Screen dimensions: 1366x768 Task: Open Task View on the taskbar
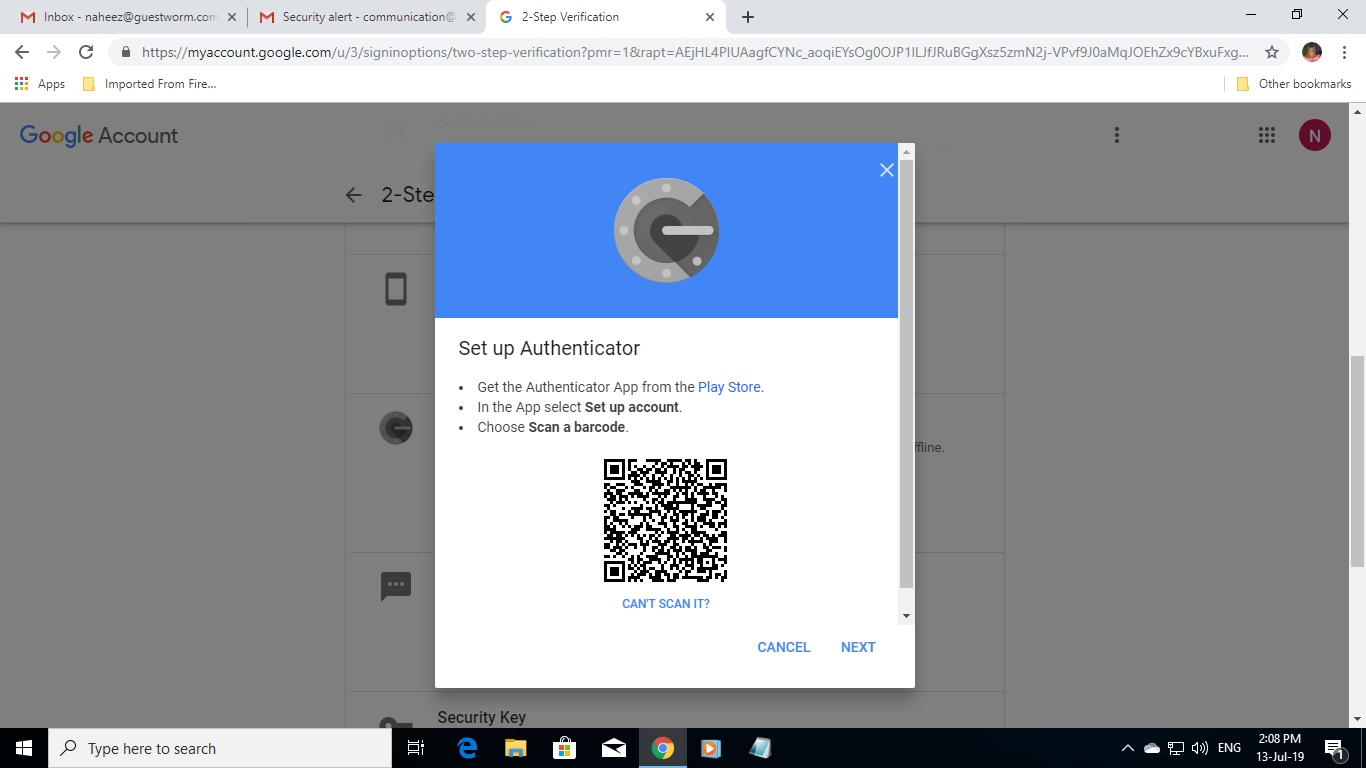pos(416,748)
